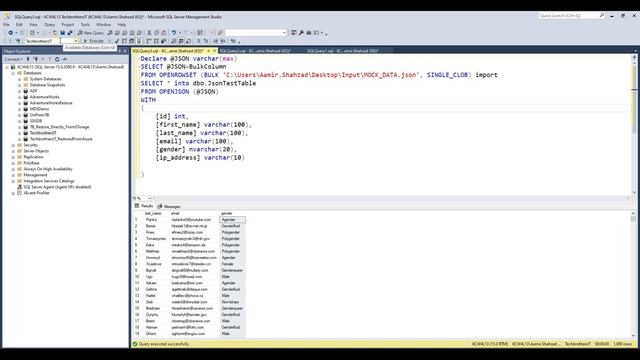Click the New Query toolbar button
This screenshot has height=360, width=640.
click(91, 33)
